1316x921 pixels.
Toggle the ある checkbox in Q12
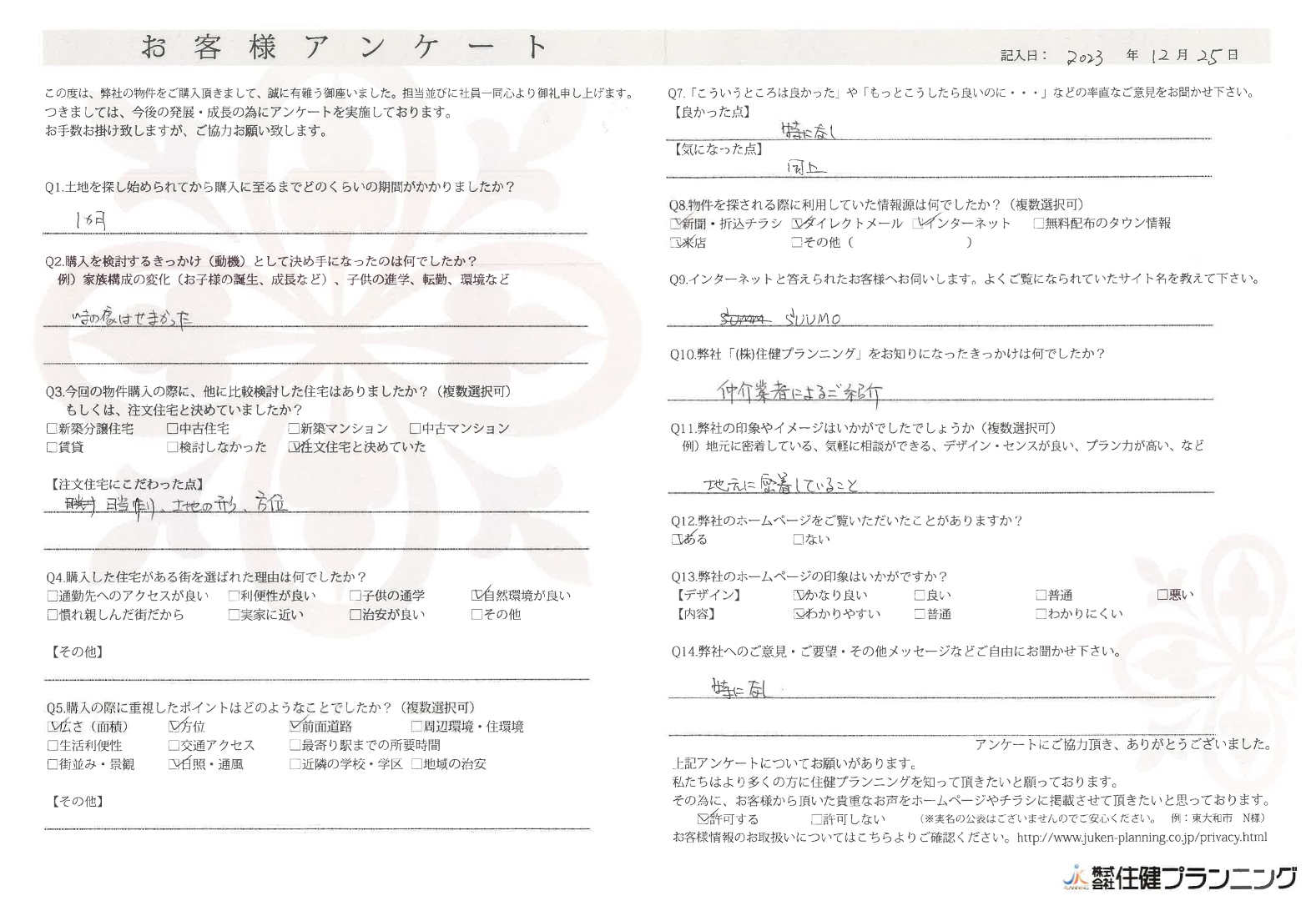(x=677, y=540)
